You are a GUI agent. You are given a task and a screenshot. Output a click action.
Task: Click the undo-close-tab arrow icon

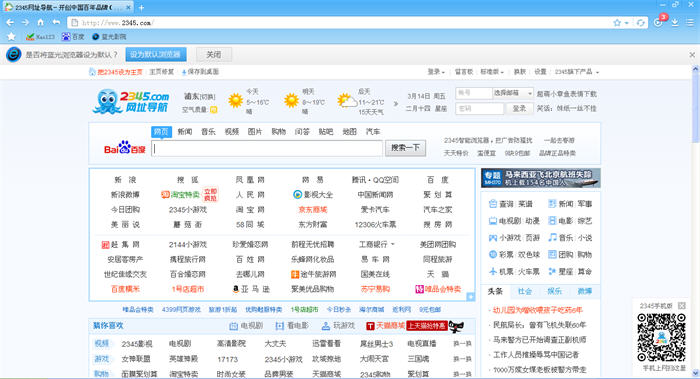[56, 22]
